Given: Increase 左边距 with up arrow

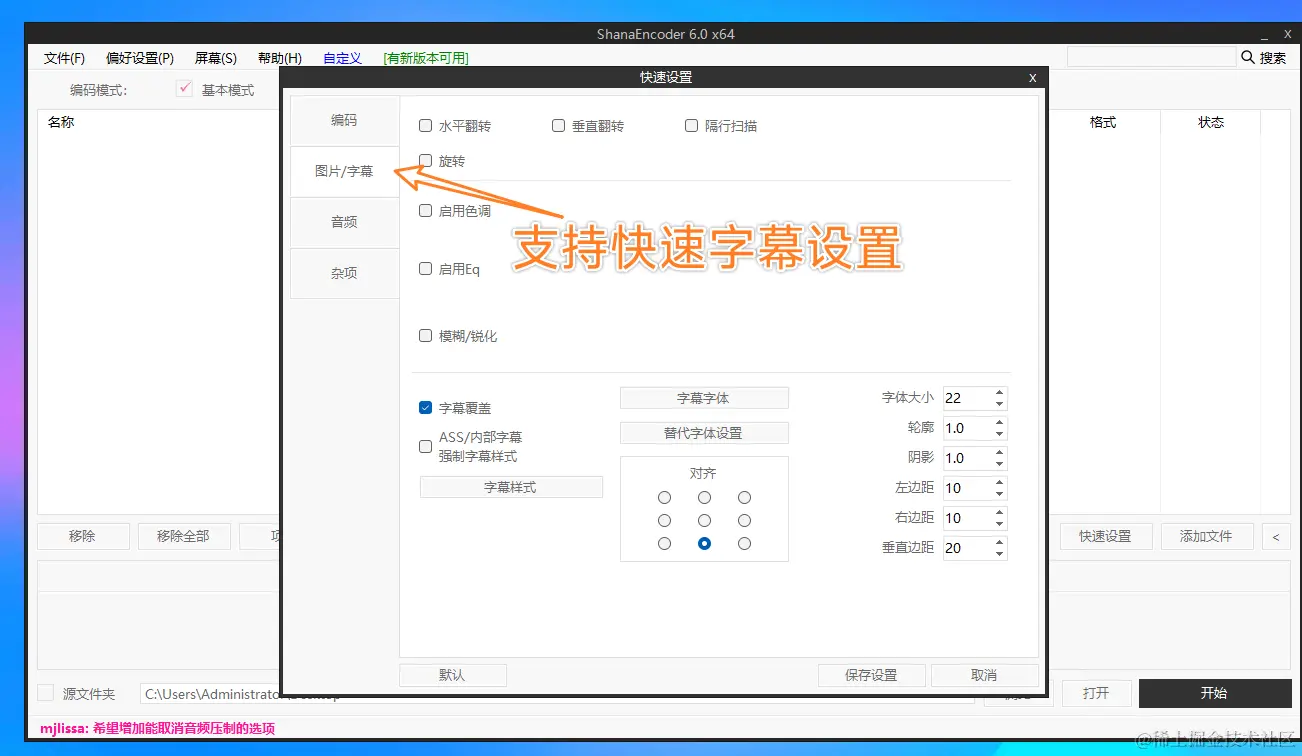Looking at the screenshot, I should coord(1000,482).
